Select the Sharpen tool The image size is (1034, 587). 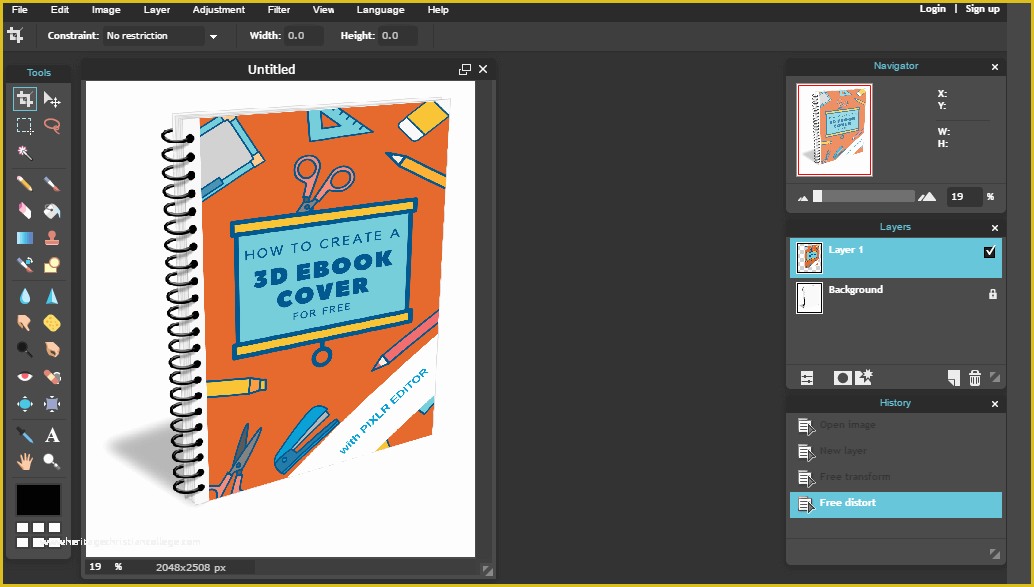click(52, 296)
